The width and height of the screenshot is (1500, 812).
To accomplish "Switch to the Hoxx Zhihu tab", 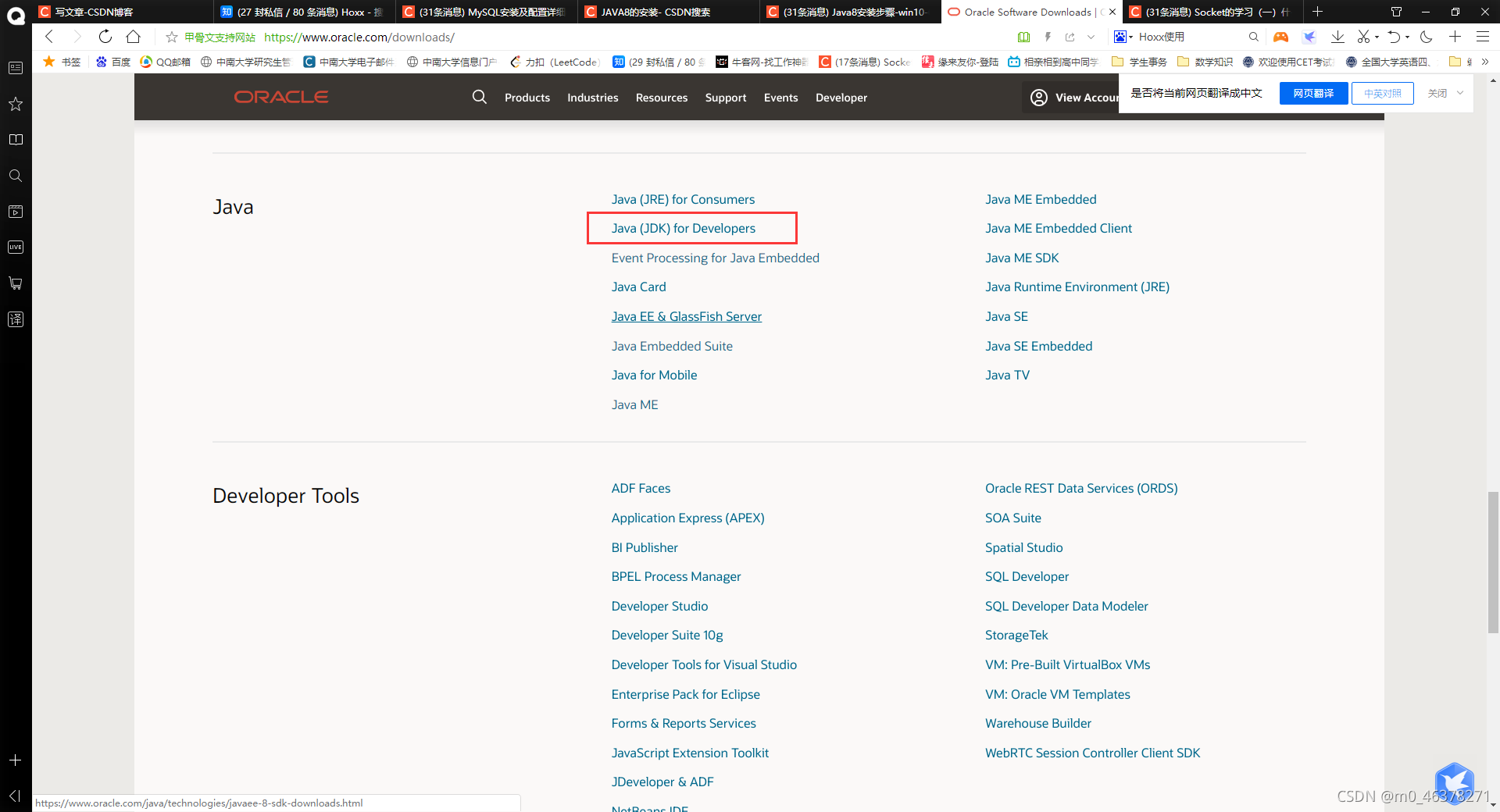I will click(x=305, y=12).
